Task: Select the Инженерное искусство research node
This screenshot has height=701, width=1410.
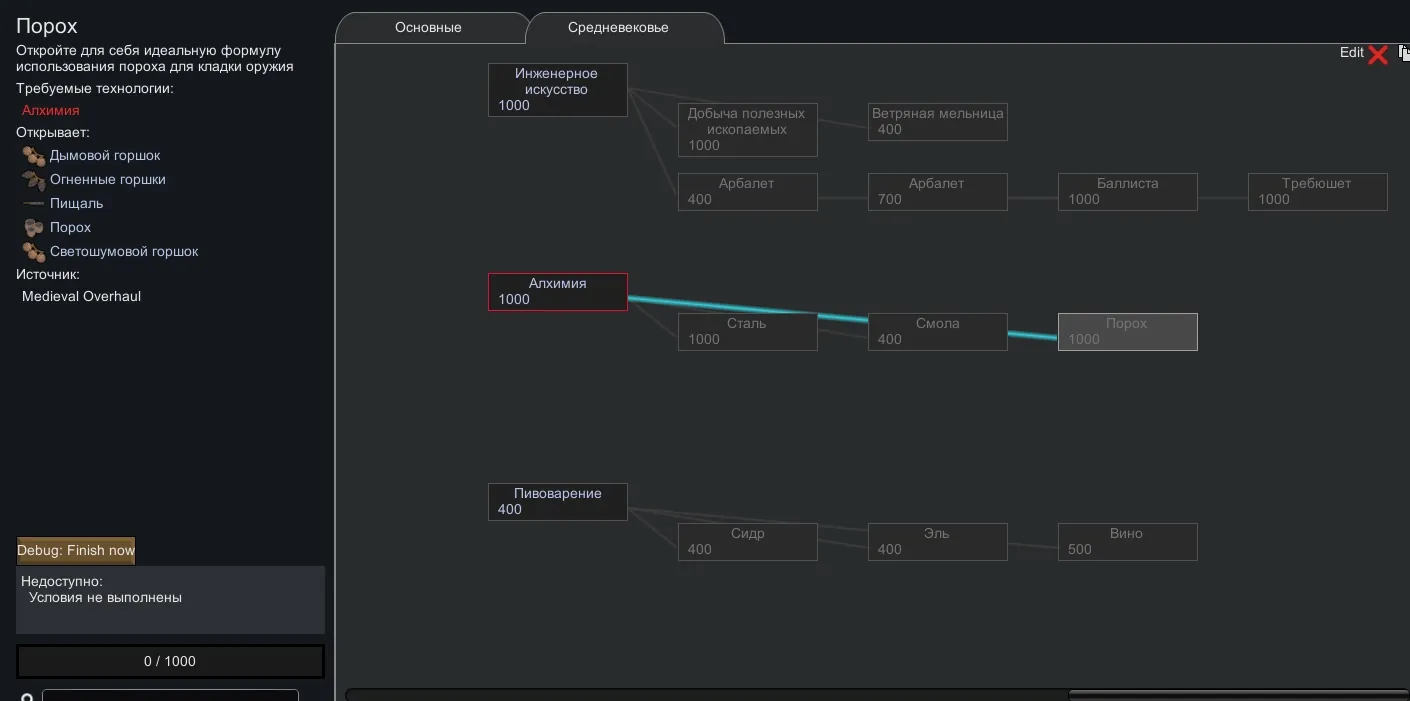Action: tap(557, 90)
